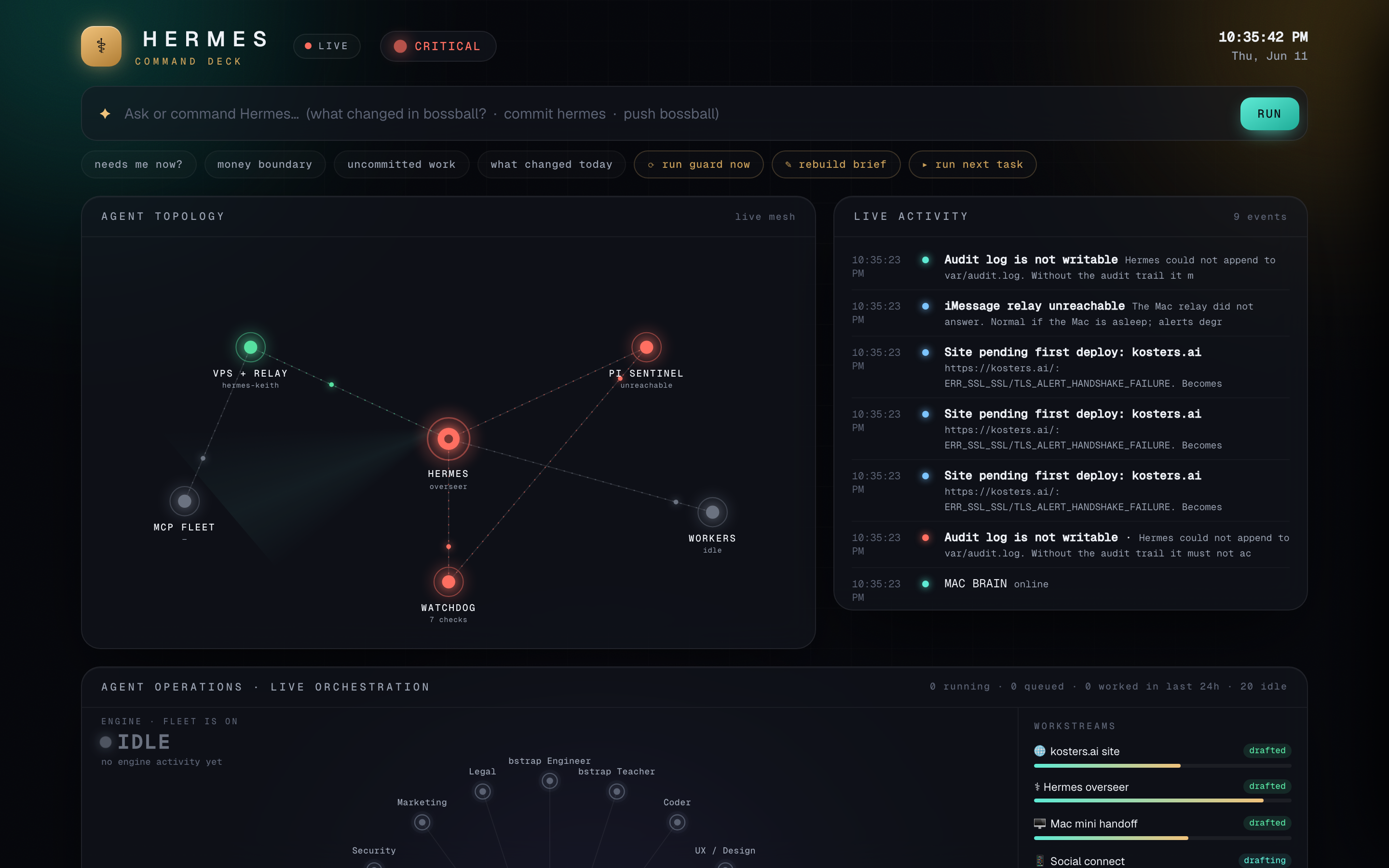Image resolution: width=1389 pixels, height=868 pixels.
Task: Click the Marketing agent node
Action: [422, 823]
